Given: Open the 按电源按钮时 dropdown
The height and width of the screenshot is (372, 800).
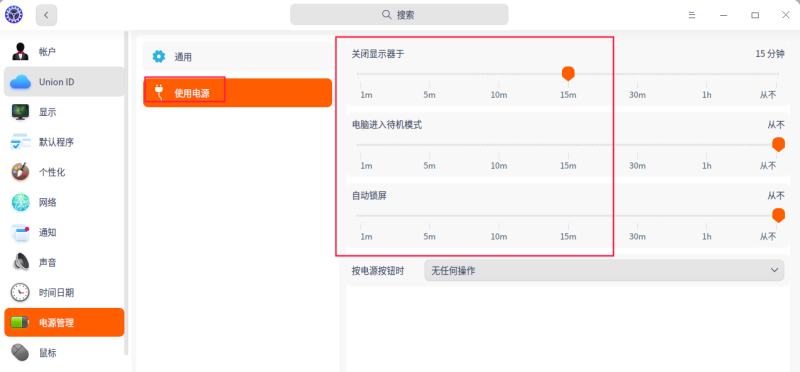Looking at the screenshot, I should click(x=604, y=270).
